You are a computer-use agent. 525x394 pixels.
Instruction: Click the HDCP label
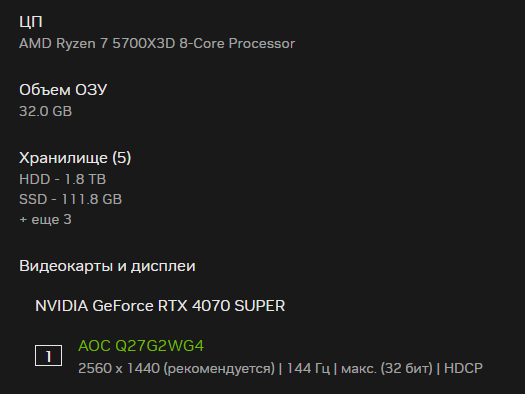(x=463, y=368)
